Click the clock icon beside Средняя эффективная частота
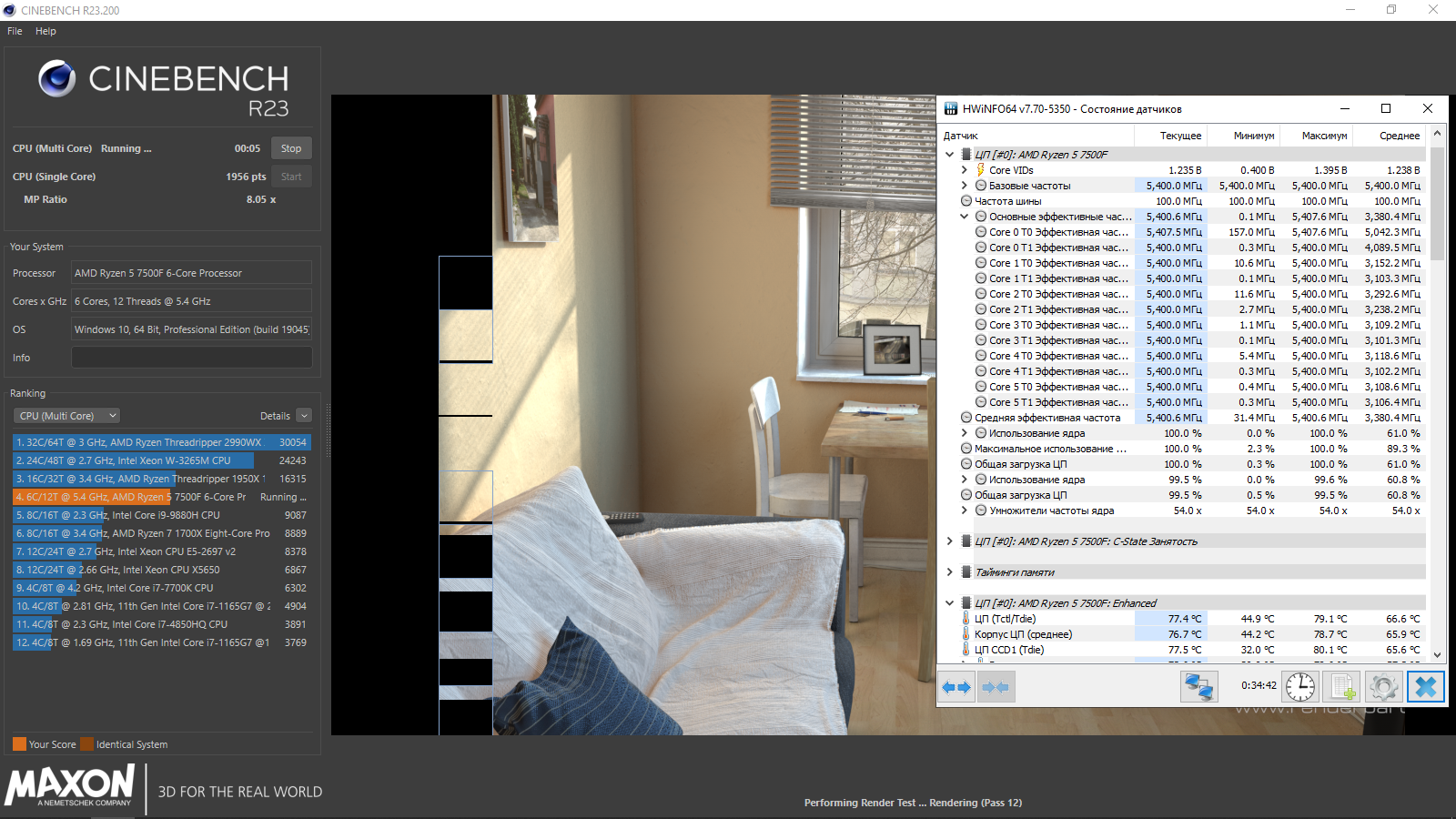Viewport: 1456px width, 819px height. [x=966, y=418]
